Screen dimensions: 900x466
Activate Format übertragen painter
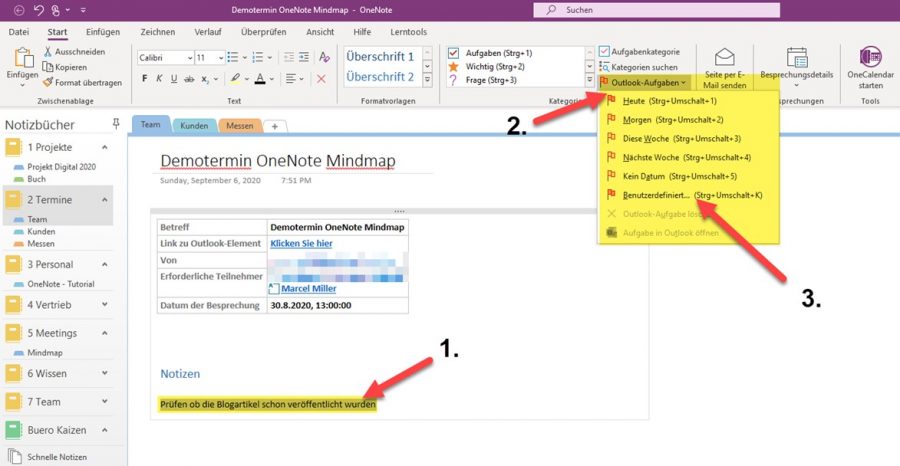82,83
